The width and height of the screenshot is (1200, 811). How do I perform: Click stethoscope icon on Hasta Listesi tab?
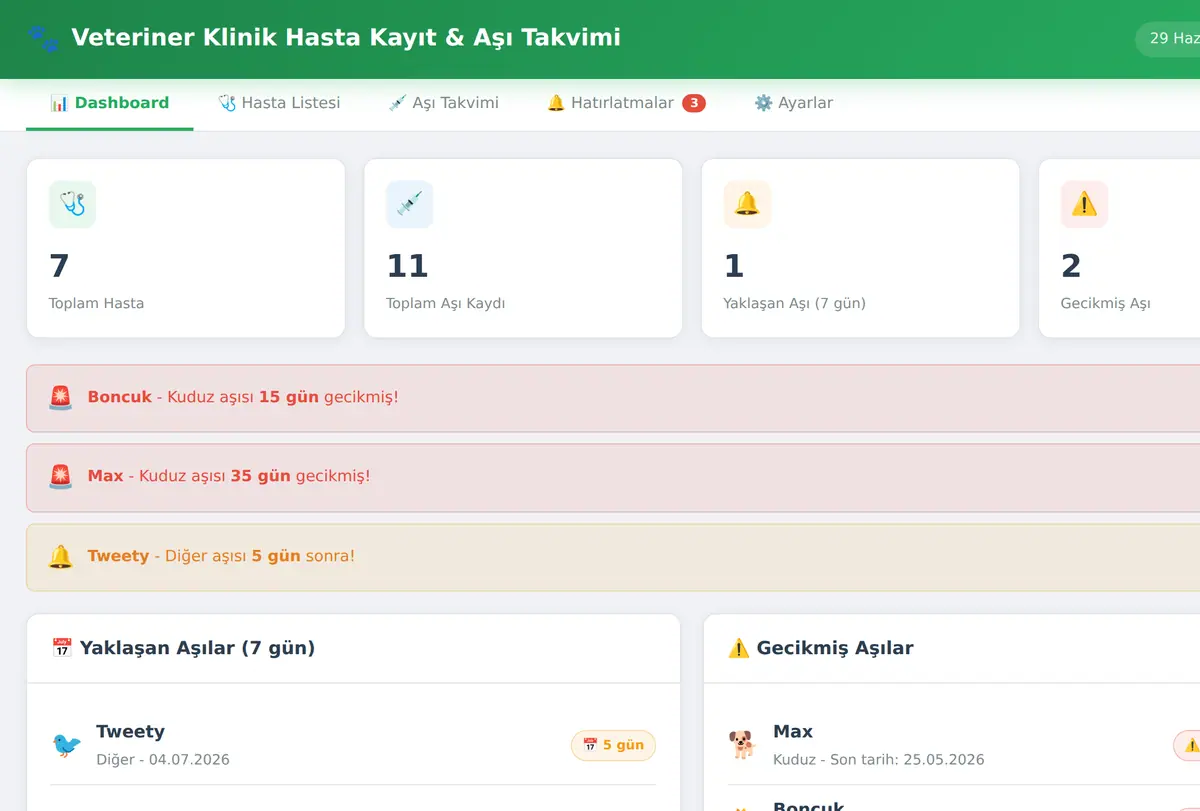(x=227, y=103)
